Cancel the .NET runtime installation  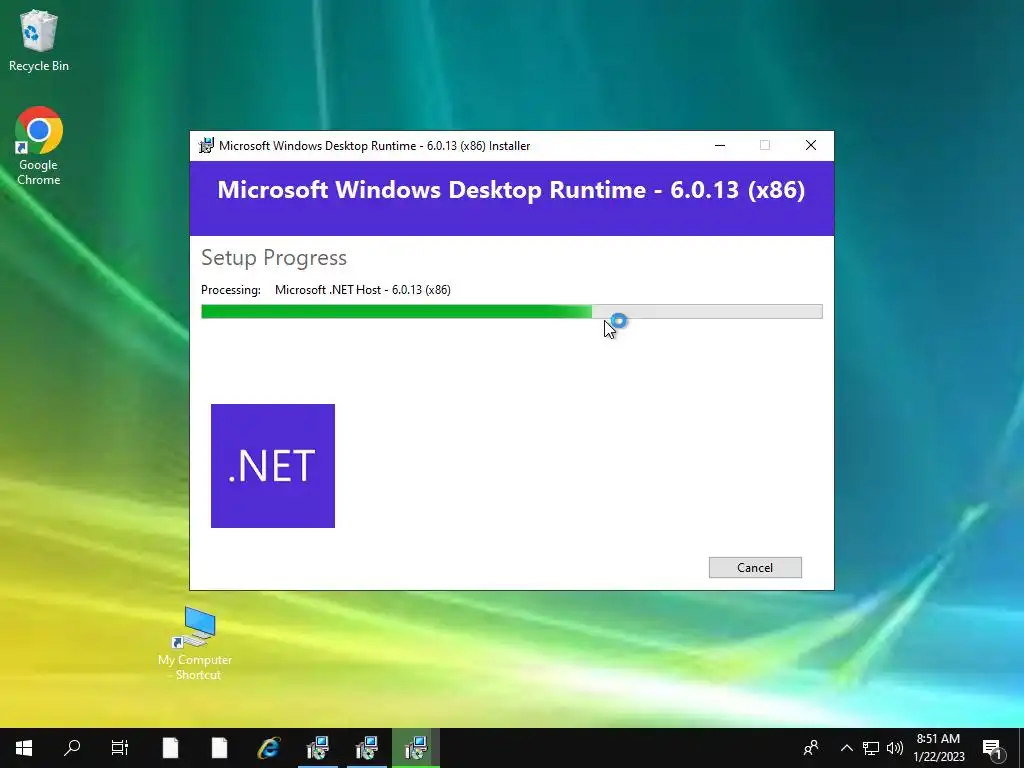click(x=755, y=568)
